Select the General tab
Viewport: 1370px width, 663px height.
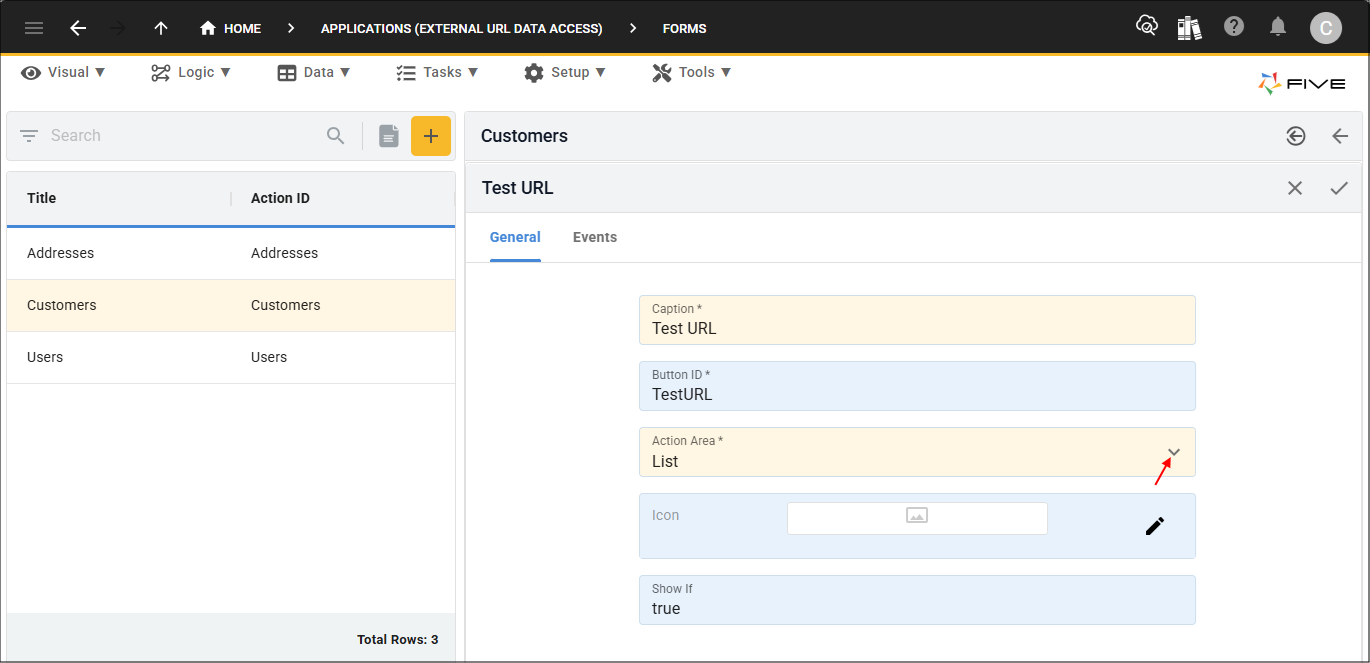515,237
